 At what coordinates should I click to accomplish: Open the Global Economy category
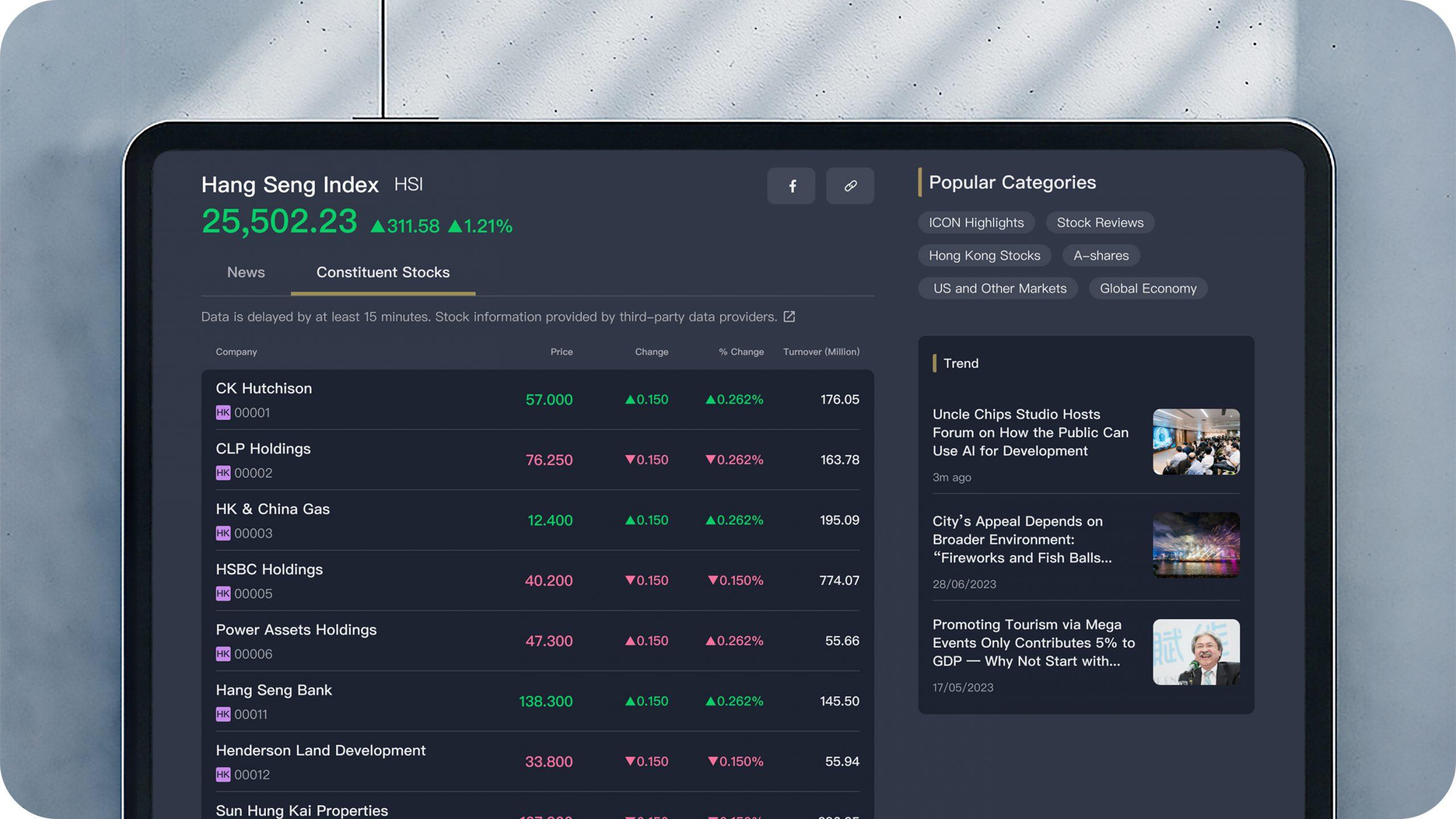(1148, 288)
